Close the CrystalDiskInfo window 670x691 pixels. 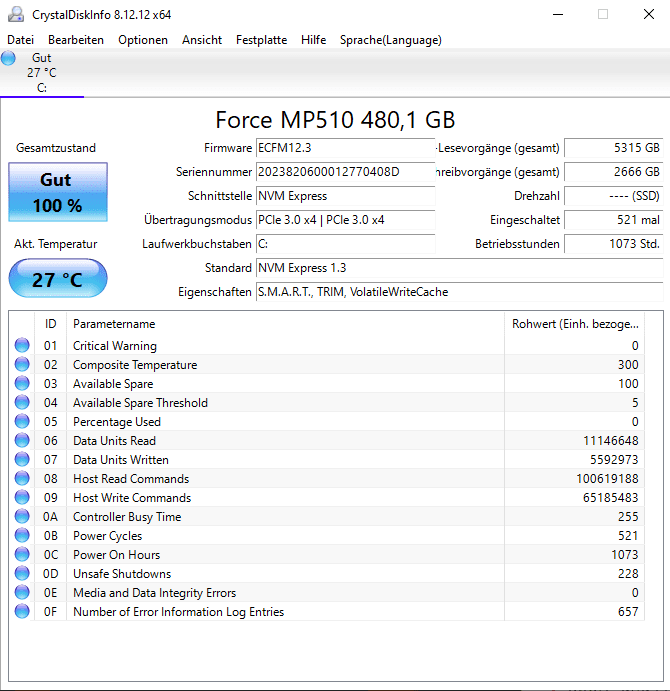648,14
